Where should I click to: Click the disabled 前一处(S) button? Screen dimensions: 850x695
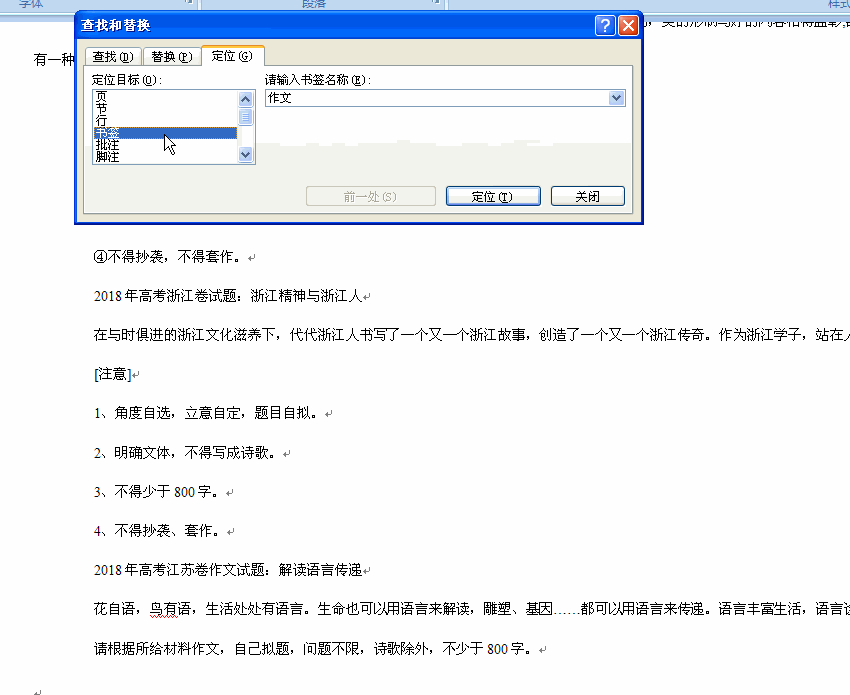coord(371,196)
